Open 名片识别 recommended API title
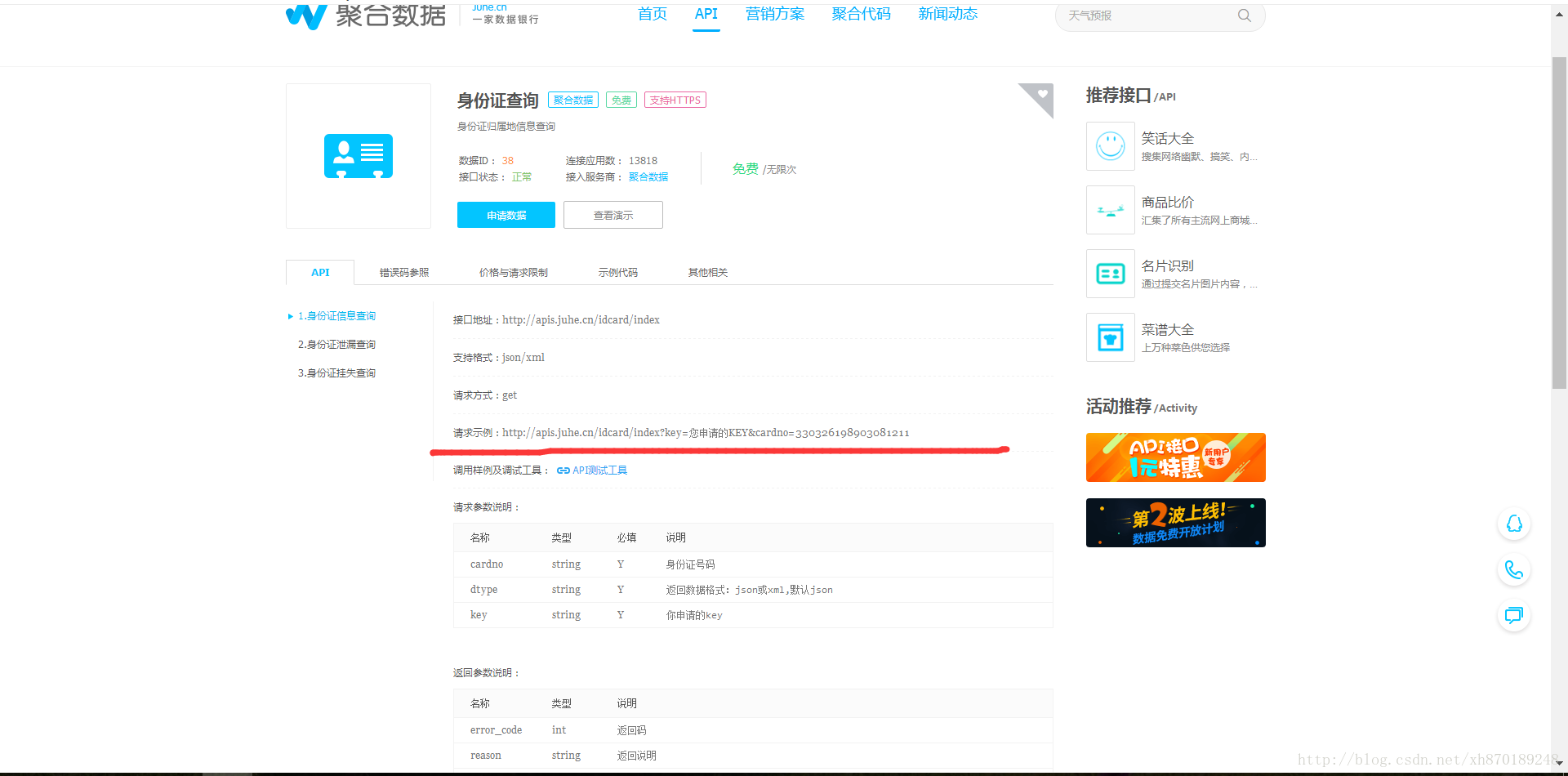1568x776 pixels. (x=1168, y=265)
